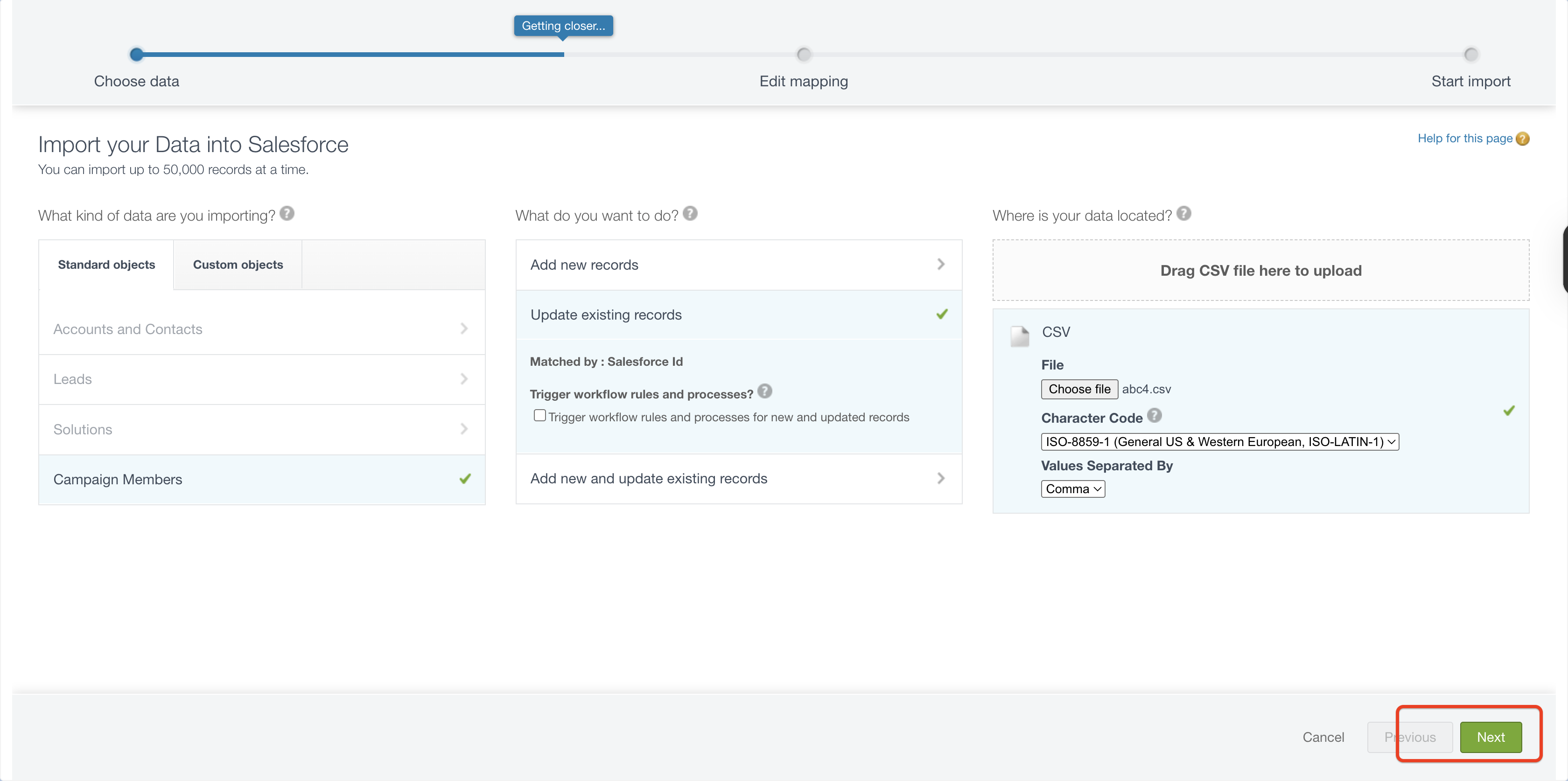This screenshot has height=781, width=1568.
Task: Open the Character Code dropdown
Action: click(1219, 442)
